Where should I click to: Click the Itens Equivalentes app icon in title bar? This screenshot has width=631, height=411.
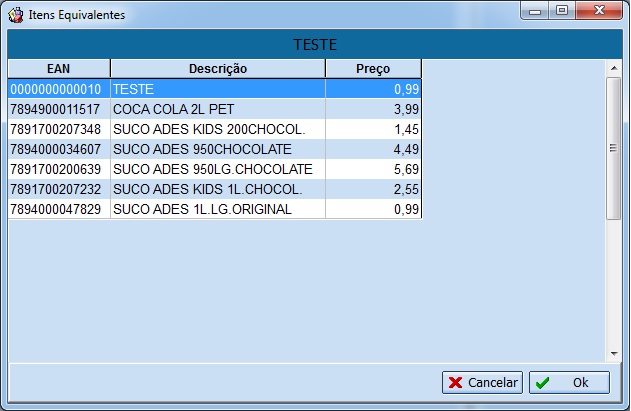(x=16, y=15)
